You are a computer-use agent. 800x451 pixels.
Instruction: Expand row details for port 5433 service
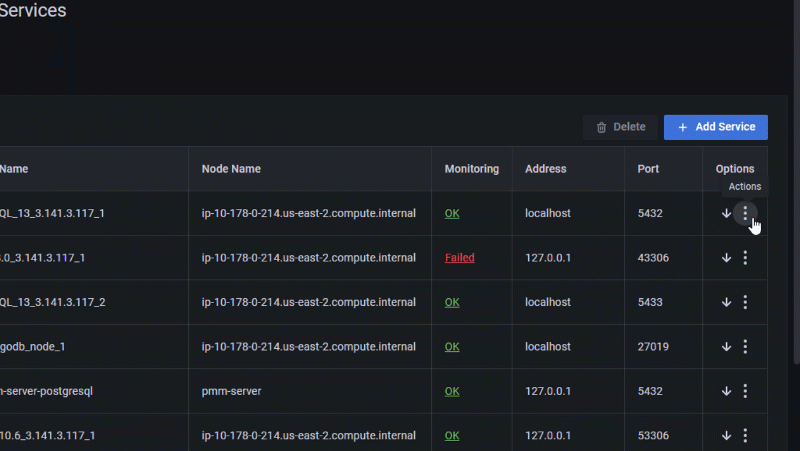coord(726,302)
